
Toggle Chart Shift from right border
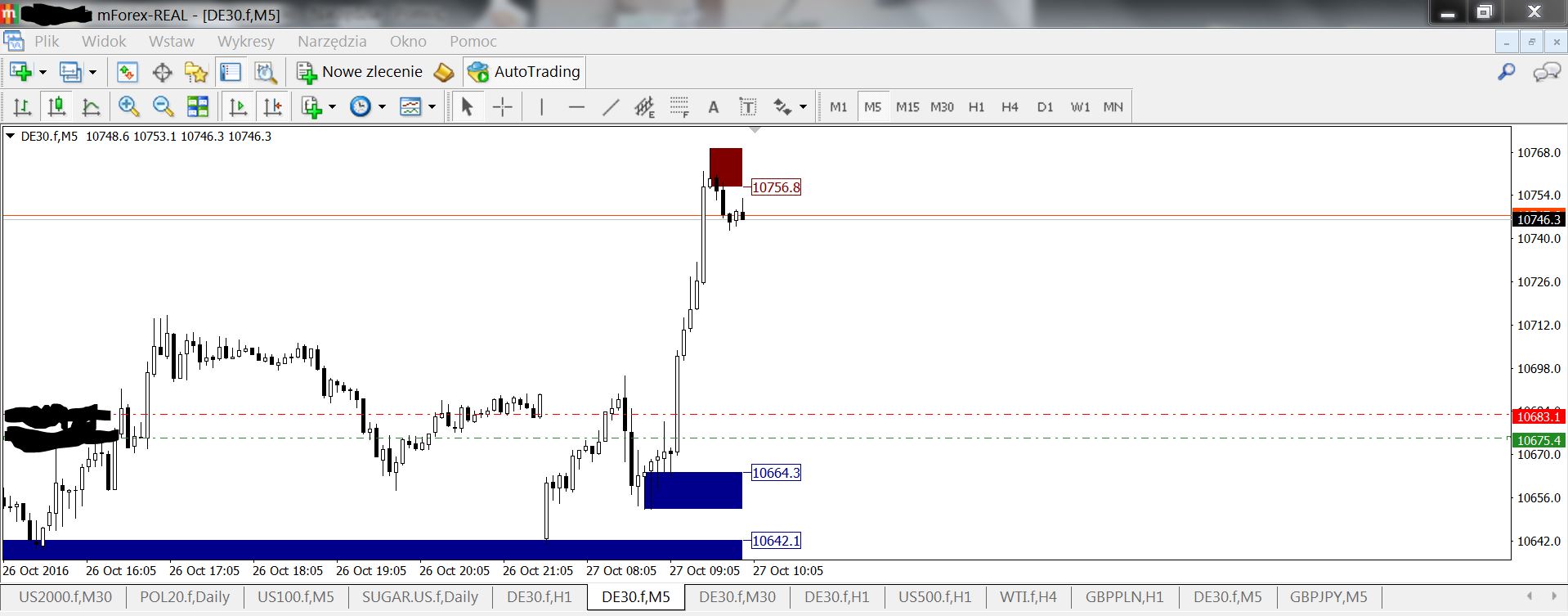pyautogui.click(x=272, y=106)
